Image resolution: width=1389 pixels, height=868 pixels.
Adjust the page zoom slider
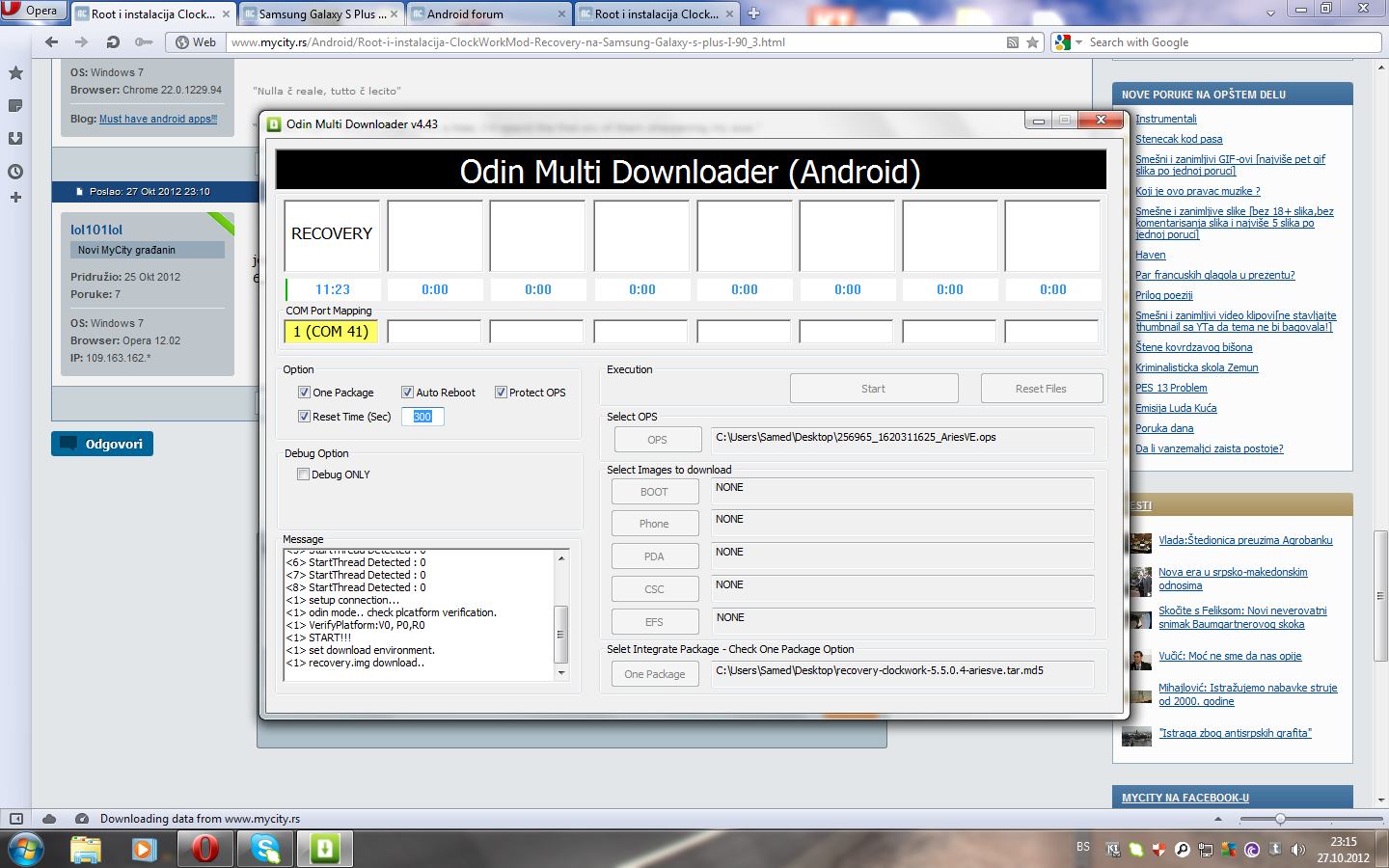(x=1280, y=819)
